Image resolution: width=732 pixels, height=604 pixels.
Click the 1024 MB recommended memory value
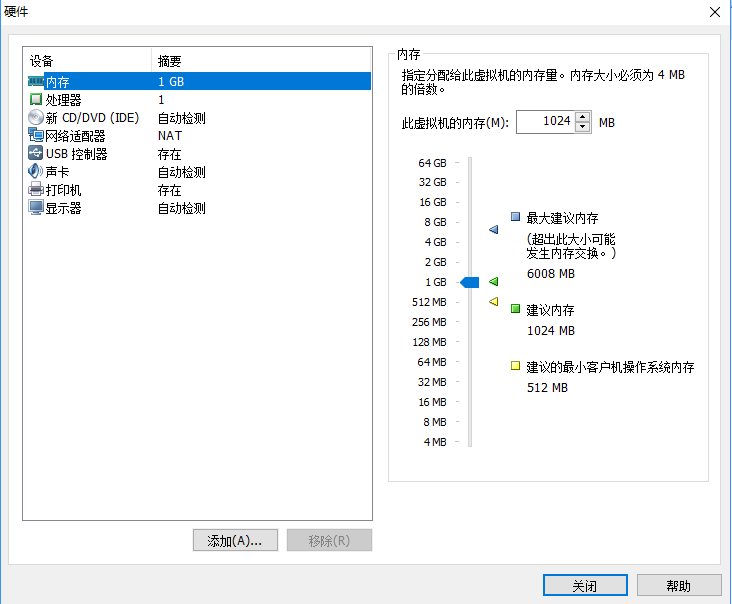click(x=551, y=330)
